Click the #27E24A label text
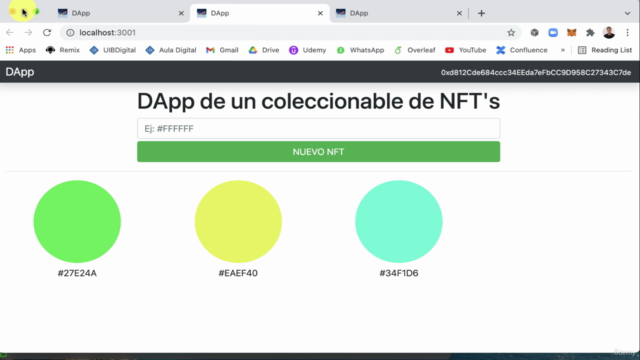Viewport: 640px width, 360px height. (x=77, y=273)
